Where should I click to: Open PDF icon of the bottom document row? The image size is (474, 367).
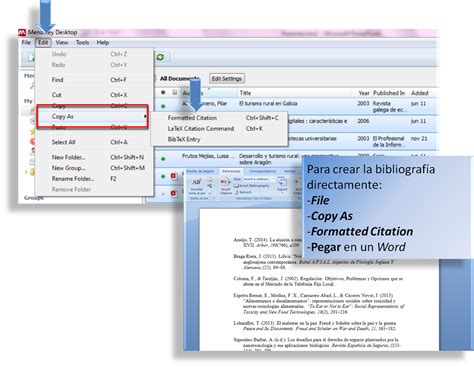[x=173, y=193]
